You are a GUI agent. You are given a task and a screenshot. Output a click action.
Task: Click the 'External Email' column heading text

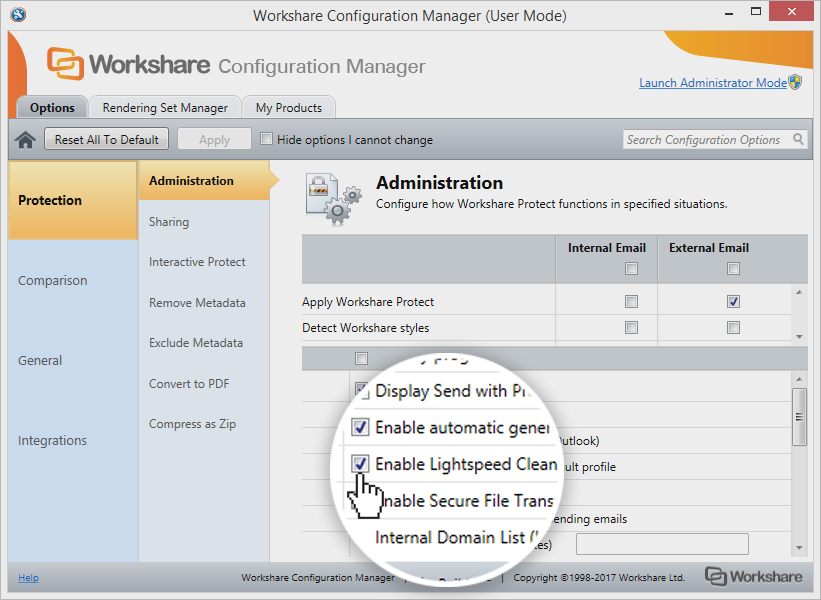click(x=709, y=248)
